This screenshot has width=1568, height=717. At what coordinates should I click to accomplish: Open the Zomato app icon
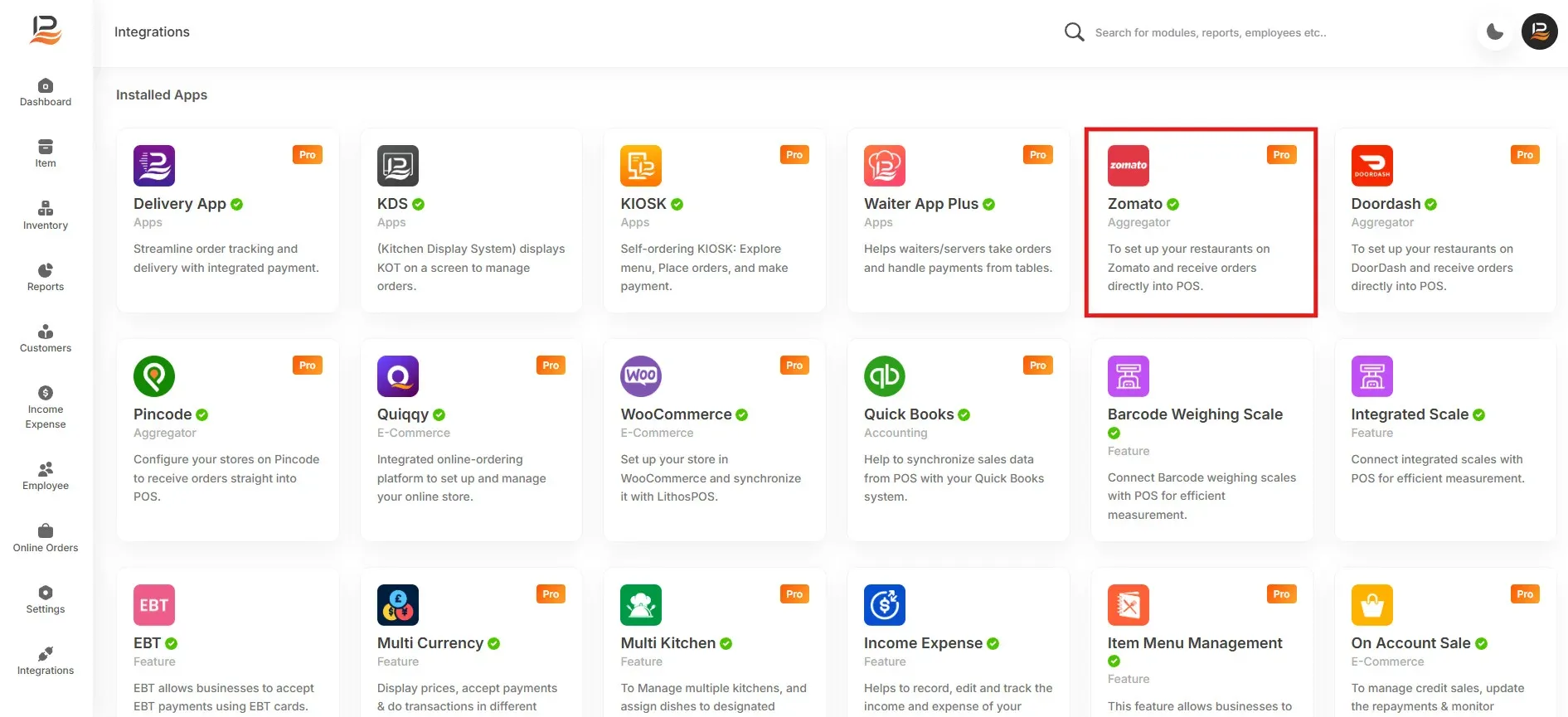[1128, 166]
